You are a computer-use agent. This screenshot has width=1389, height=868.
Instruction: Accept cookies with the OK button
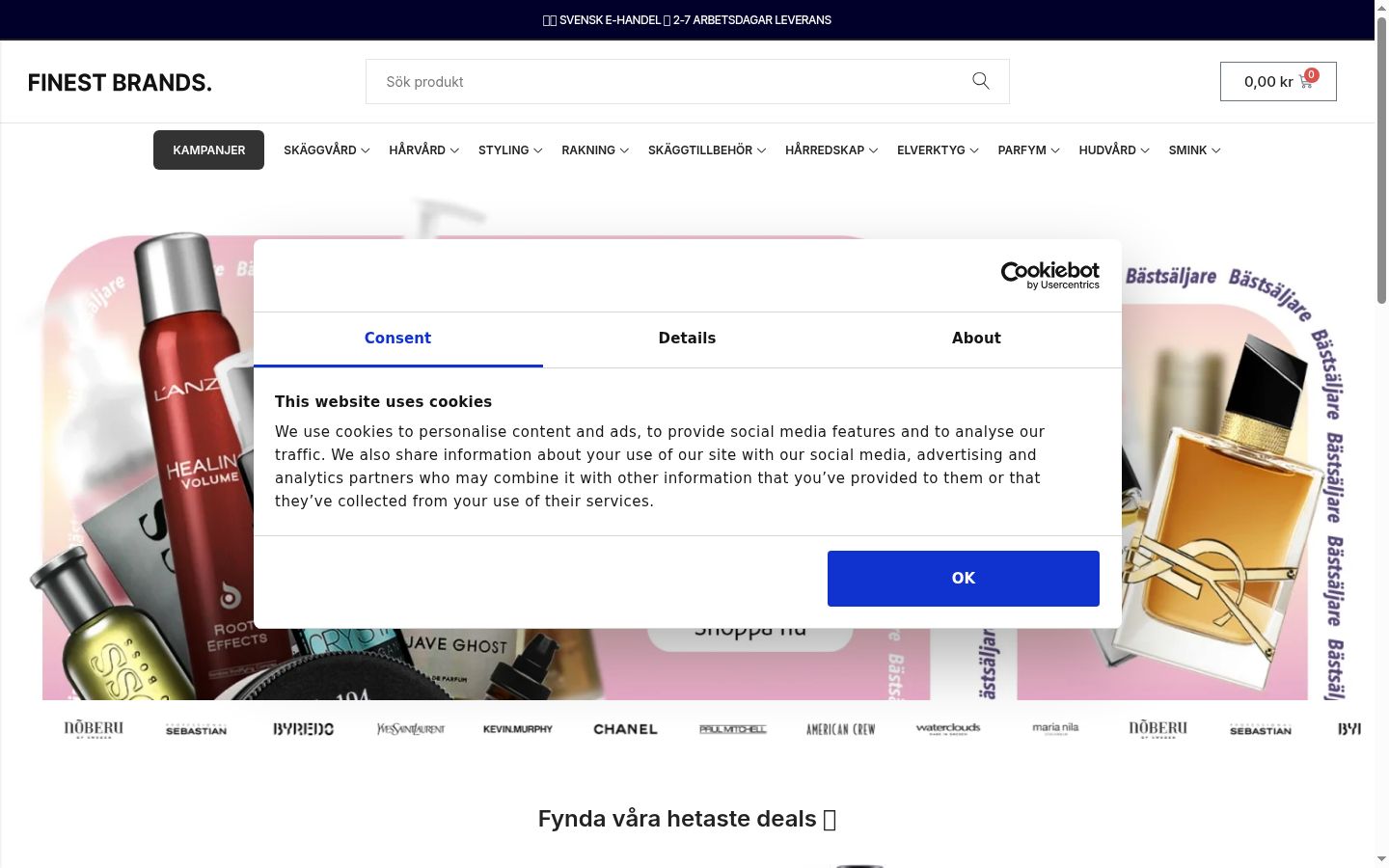[x=964, y=579]
